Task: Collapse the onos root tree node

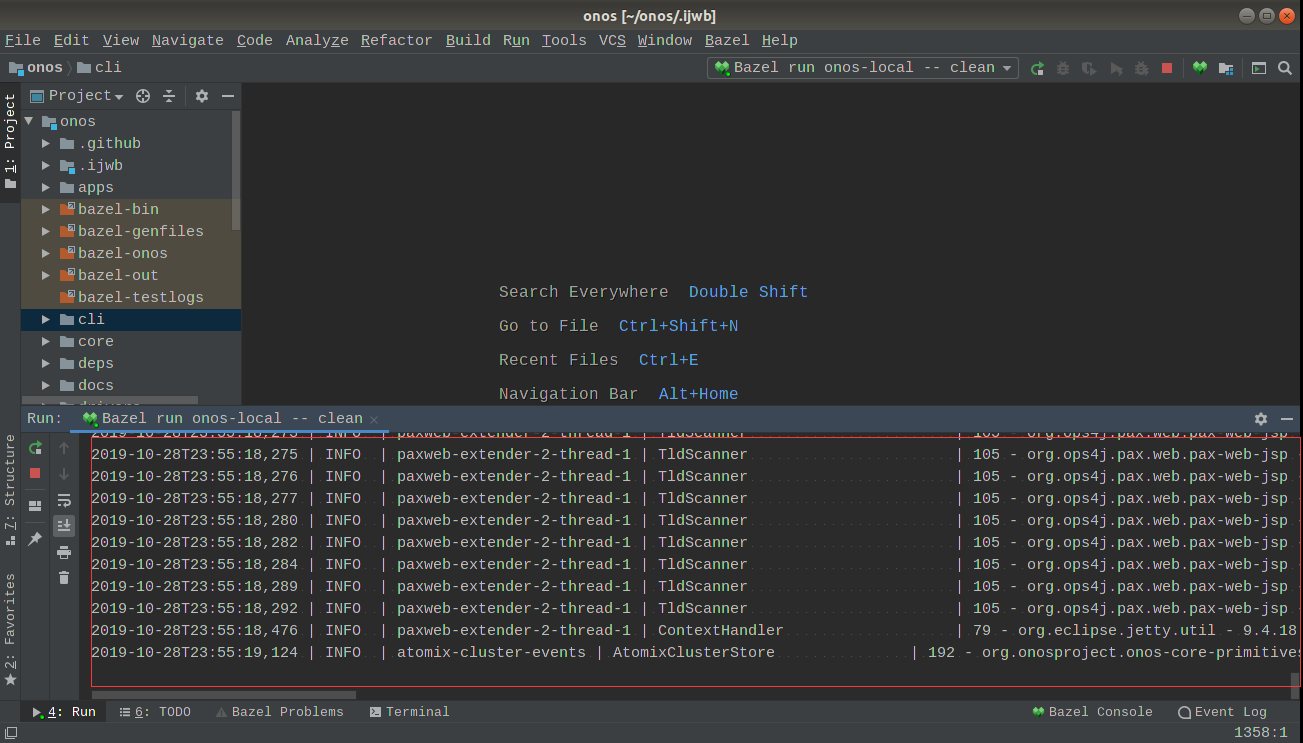Action: [x=29, y=122]
